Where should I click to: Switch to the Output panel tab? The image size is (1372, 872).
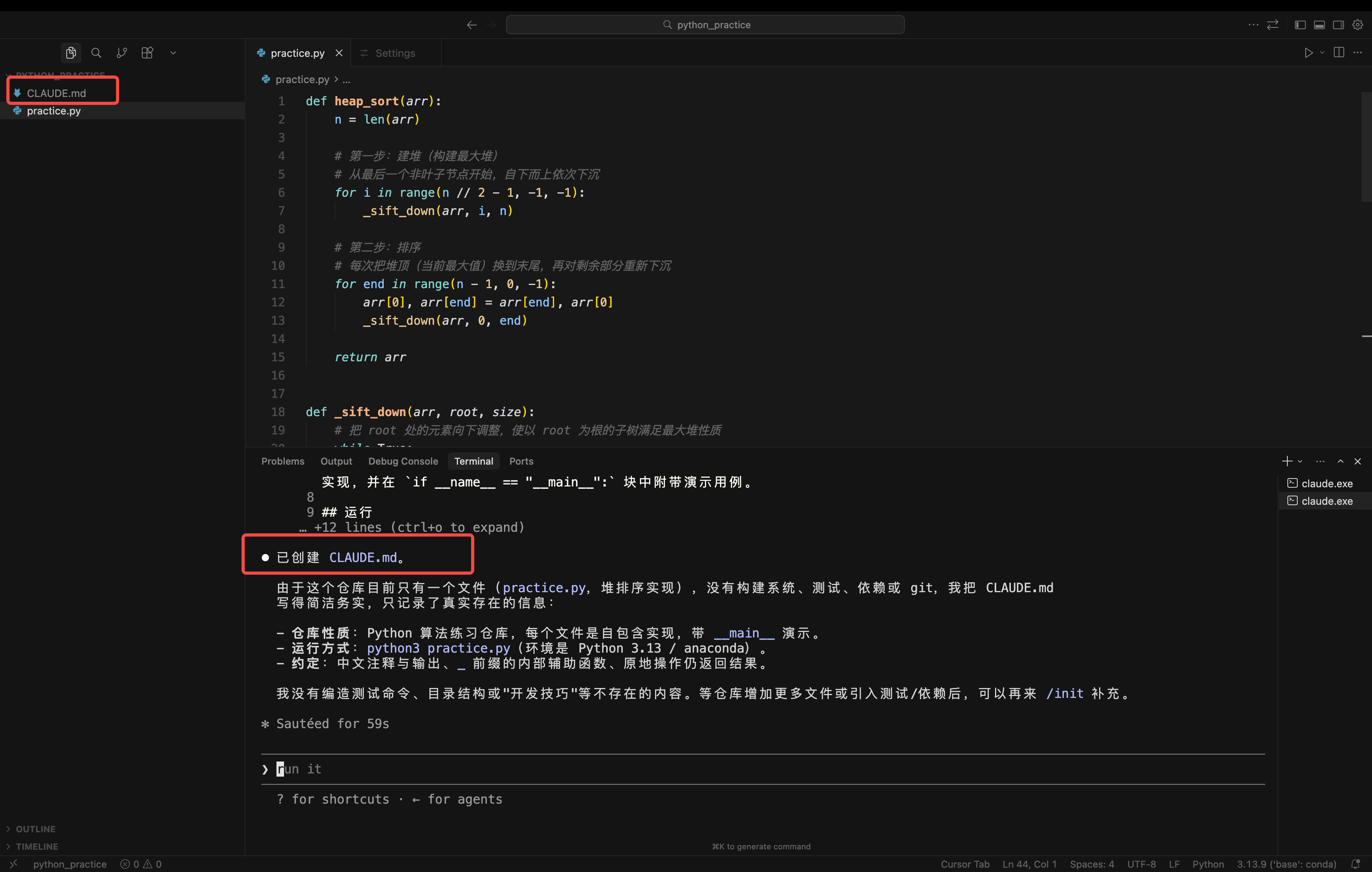[x=336, y=461]
